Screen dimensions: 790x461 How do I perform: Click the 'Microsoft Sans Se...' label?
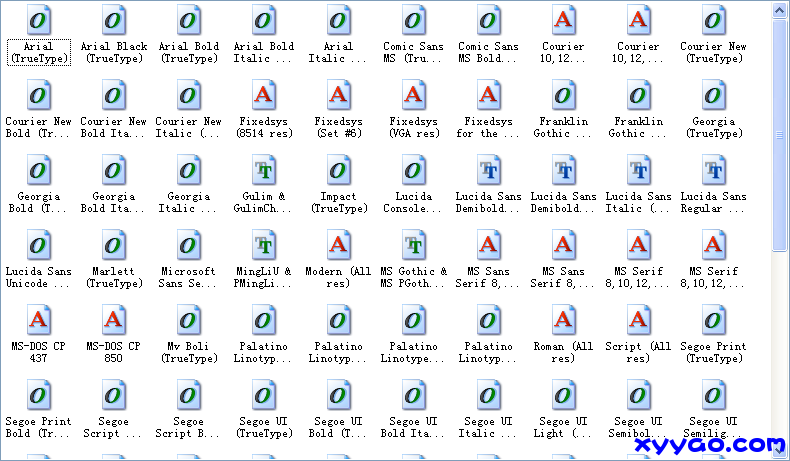click(188, 278)
